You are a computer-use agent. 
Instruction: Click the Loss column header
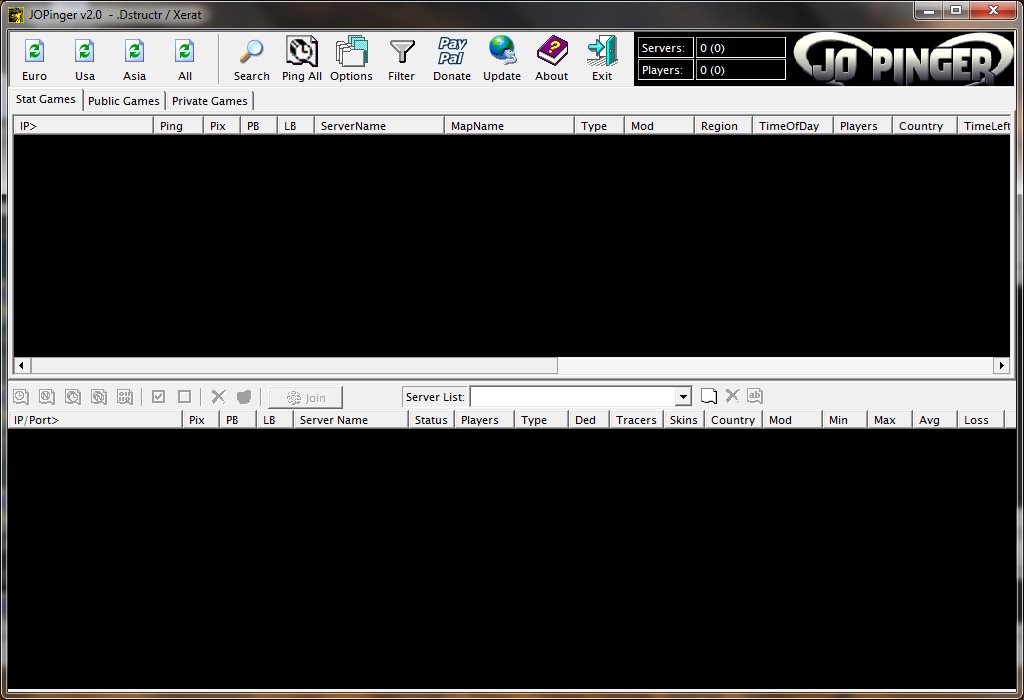[x=981, y=420]
